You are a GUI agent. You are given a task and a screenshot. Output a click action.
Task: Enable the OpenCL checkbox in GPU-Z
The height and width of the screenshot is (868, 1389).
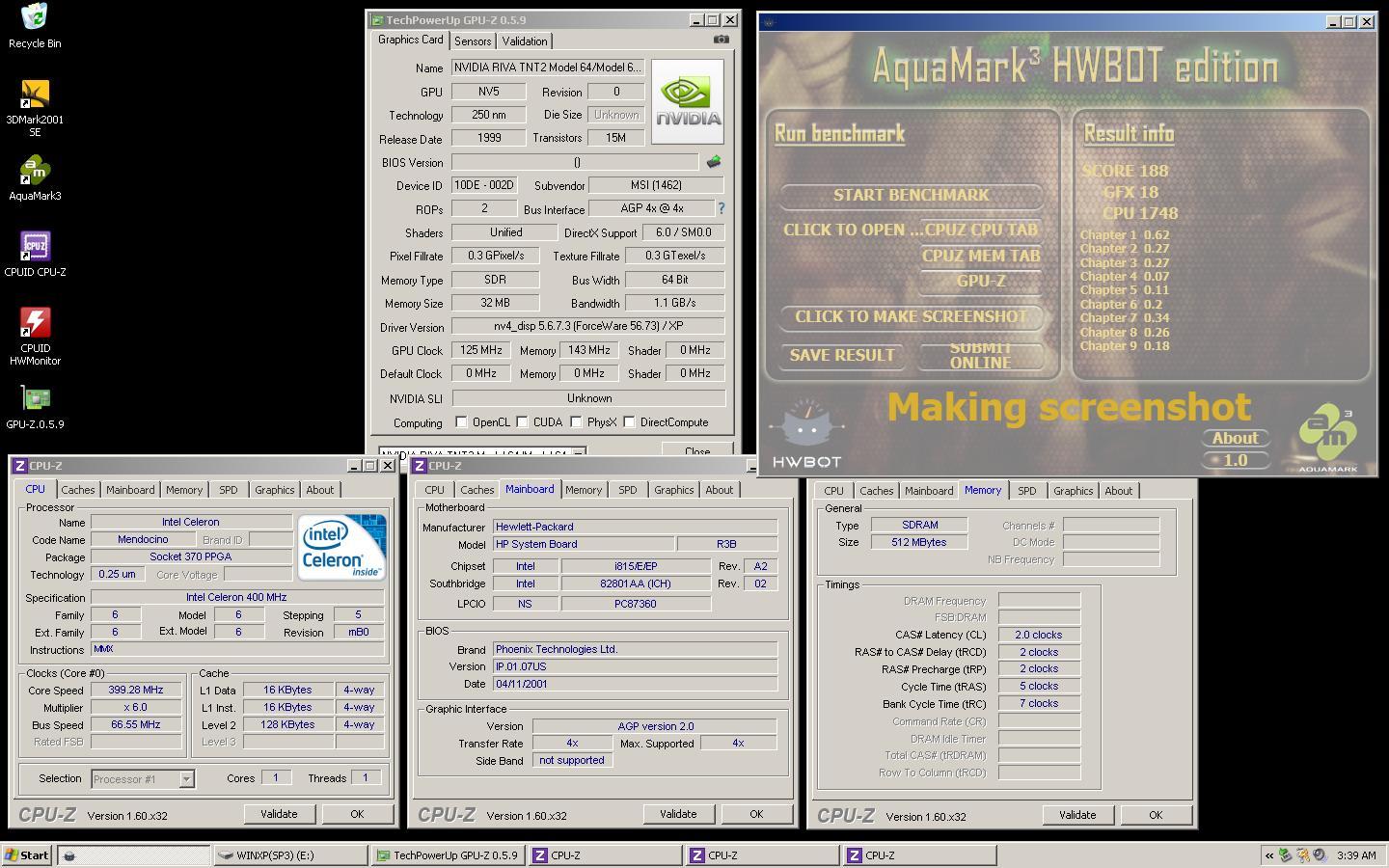pos(461,422)
